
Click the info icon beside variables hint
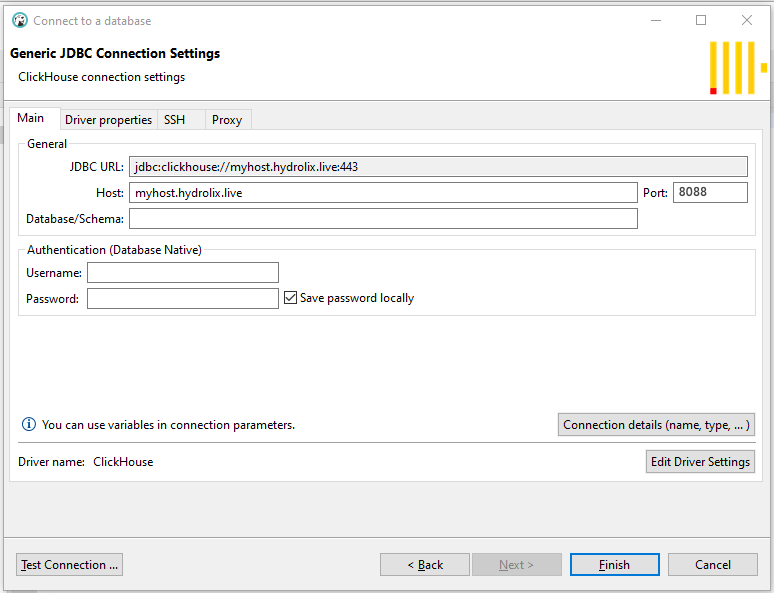29,424
